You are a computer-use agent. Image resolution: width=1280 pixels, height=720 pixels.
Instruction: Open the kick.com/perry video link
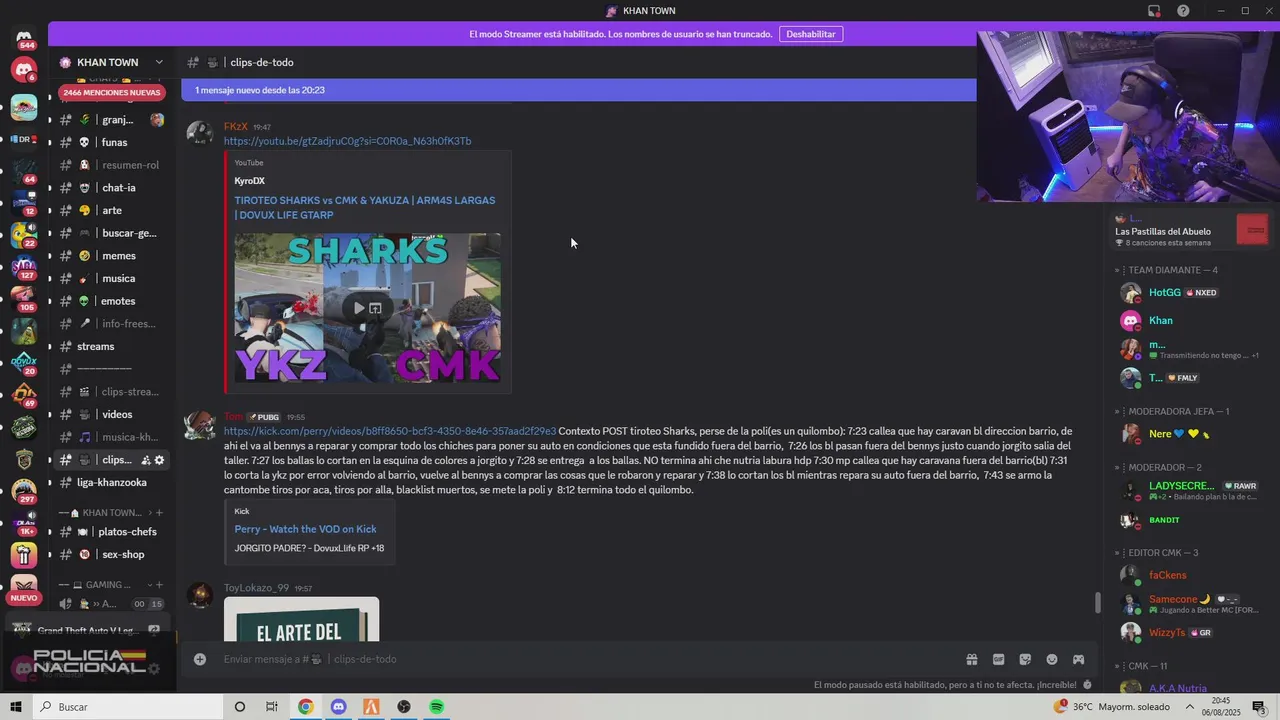click(390, 431)
